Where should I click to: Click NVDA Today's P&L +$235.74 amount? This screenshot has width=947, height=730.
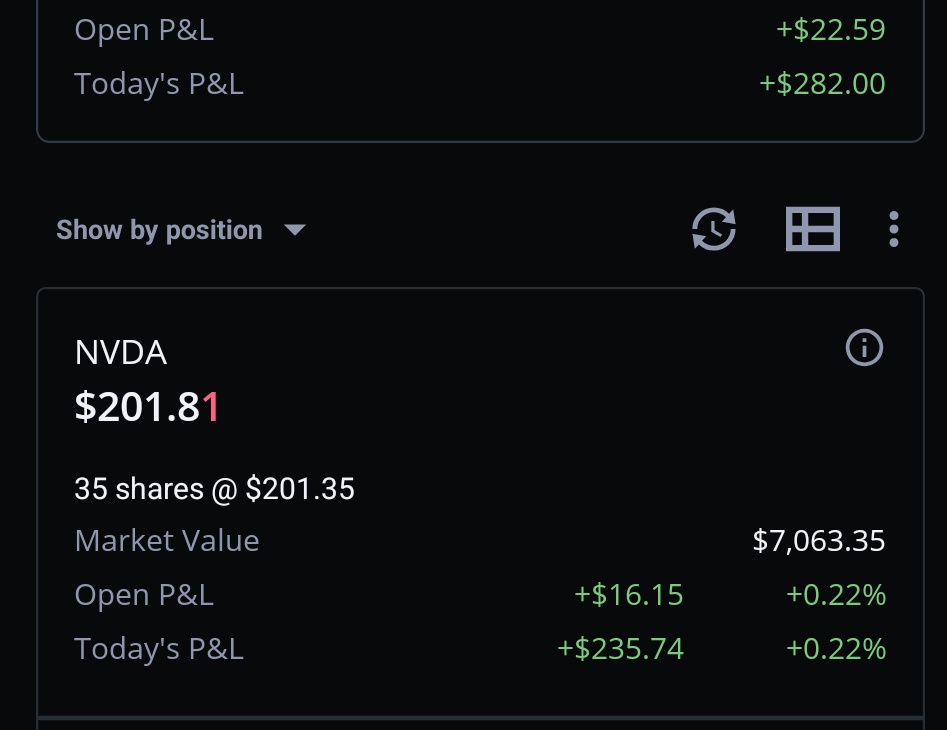[620, 649]
